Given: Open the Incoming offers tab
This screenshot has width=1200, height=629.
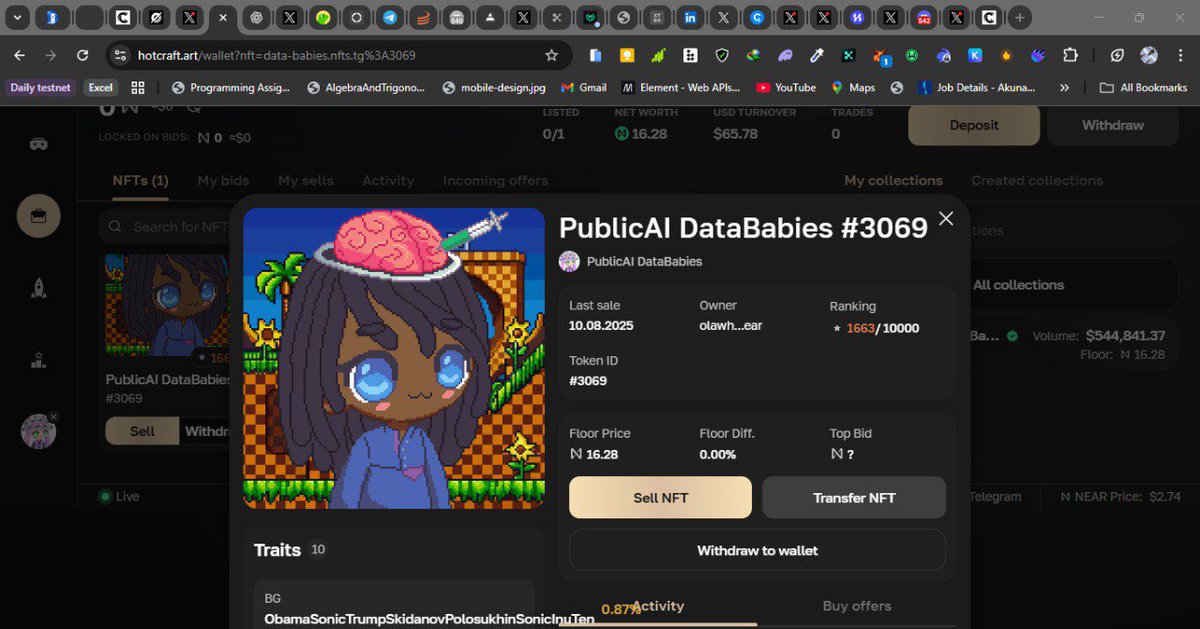Looking at the screenshot, I should (495, 181).
